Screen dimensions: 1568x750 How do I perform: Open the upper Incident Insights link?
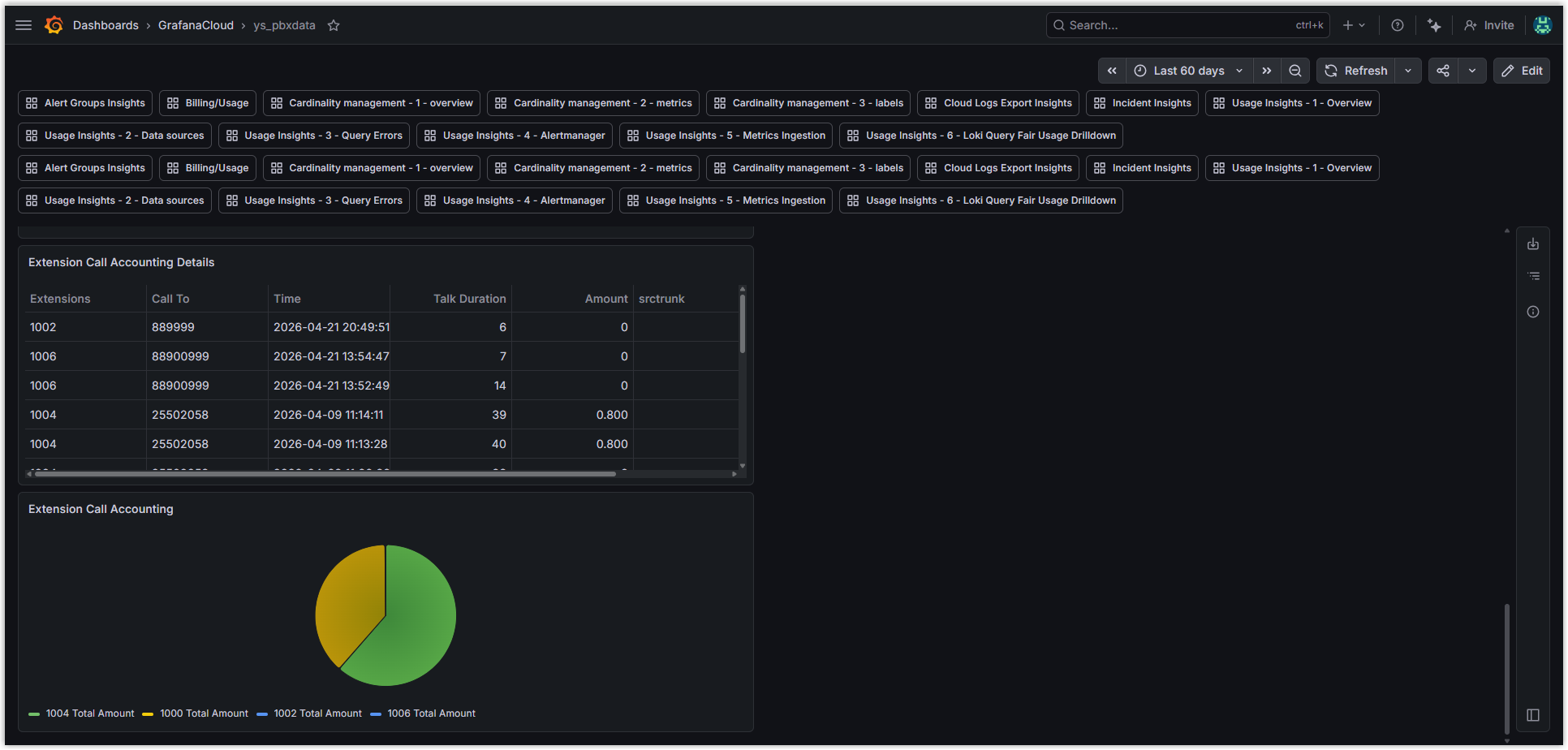(x=1143, y=103)
